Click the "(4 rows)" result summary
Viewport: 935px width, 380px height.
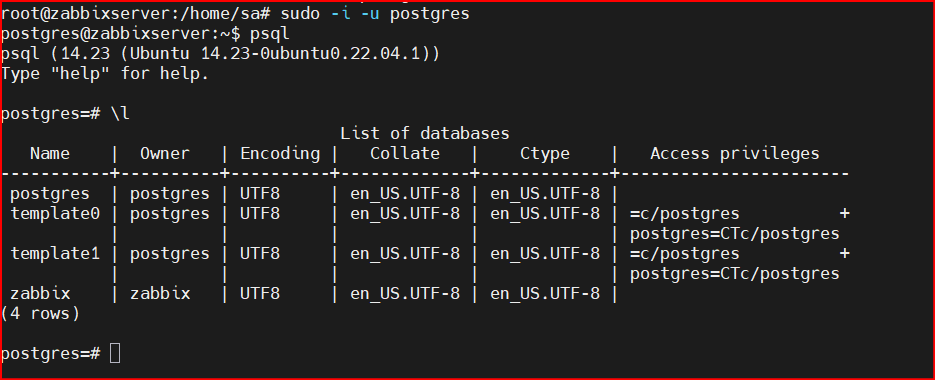pos(41,313)
